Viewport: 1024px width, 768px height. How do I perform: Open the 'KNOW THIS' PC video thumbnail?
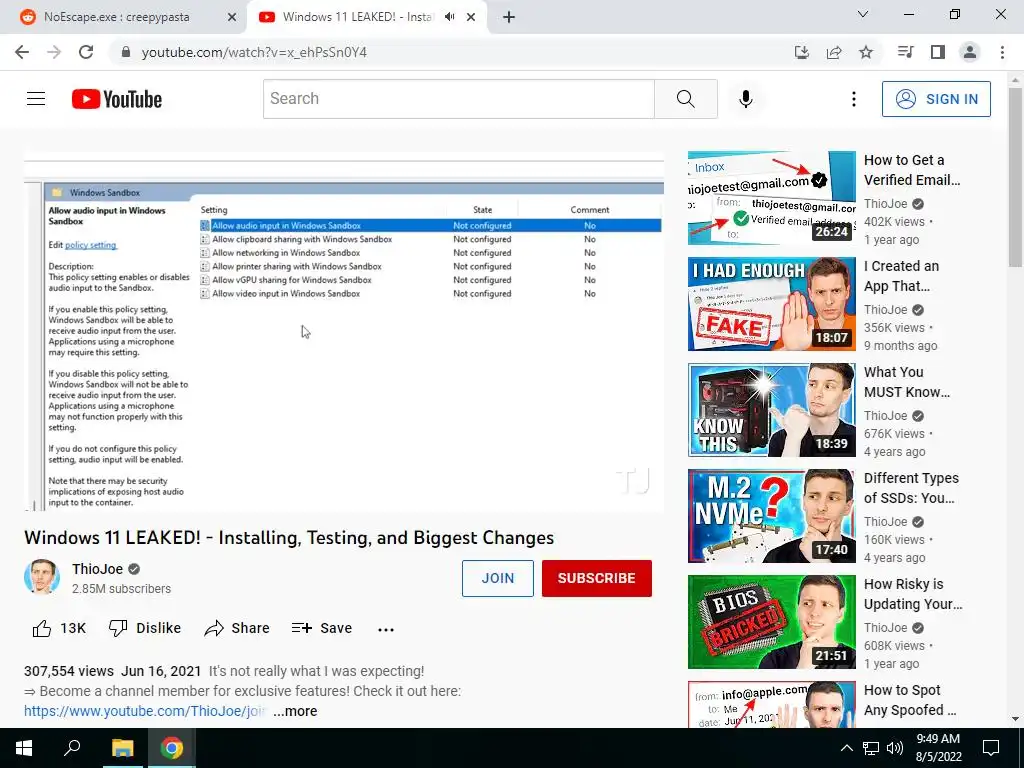[771, 409]
